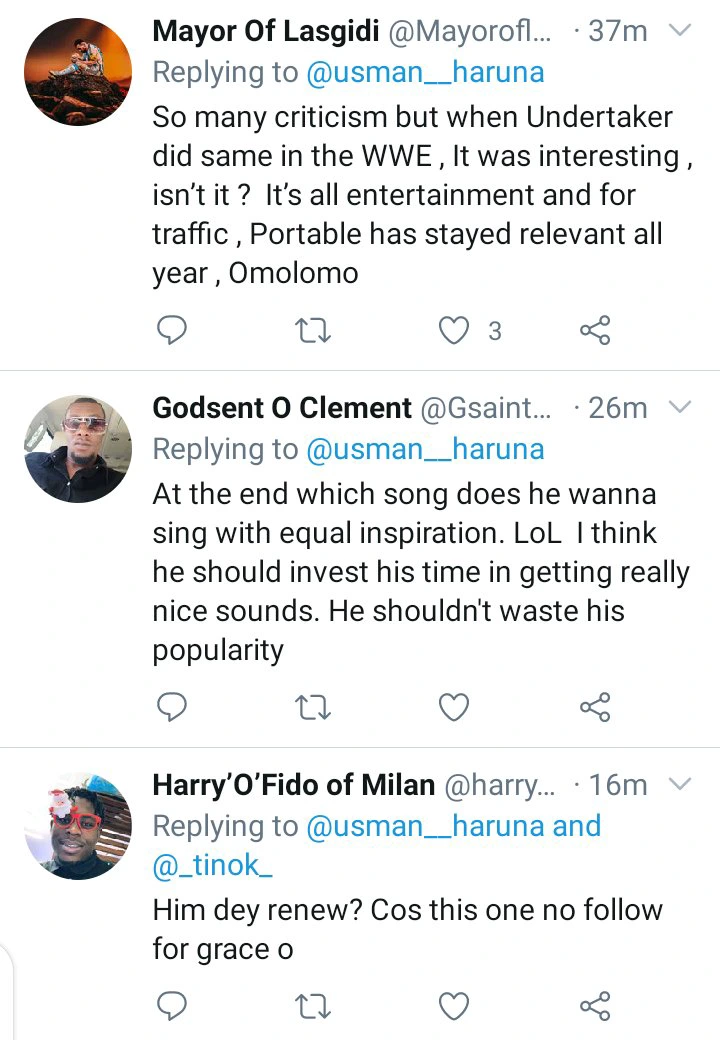Like Mayor Of Lasgidi's tweet about Undertaker
Screen dimensions: 720x1040
tap(454, 330)
